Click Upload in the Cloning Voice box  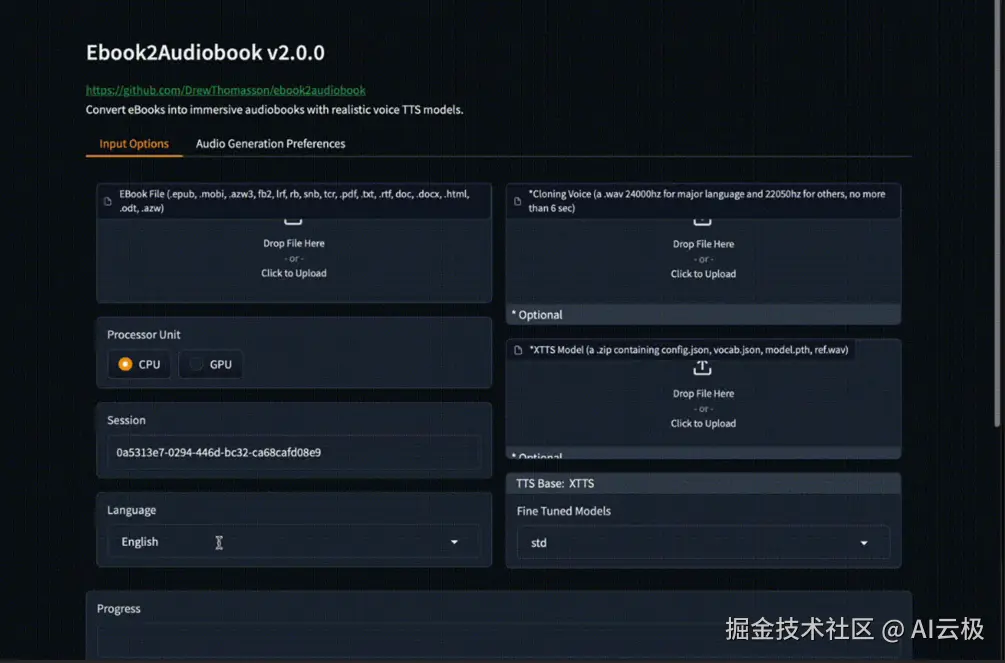[703, 274]
